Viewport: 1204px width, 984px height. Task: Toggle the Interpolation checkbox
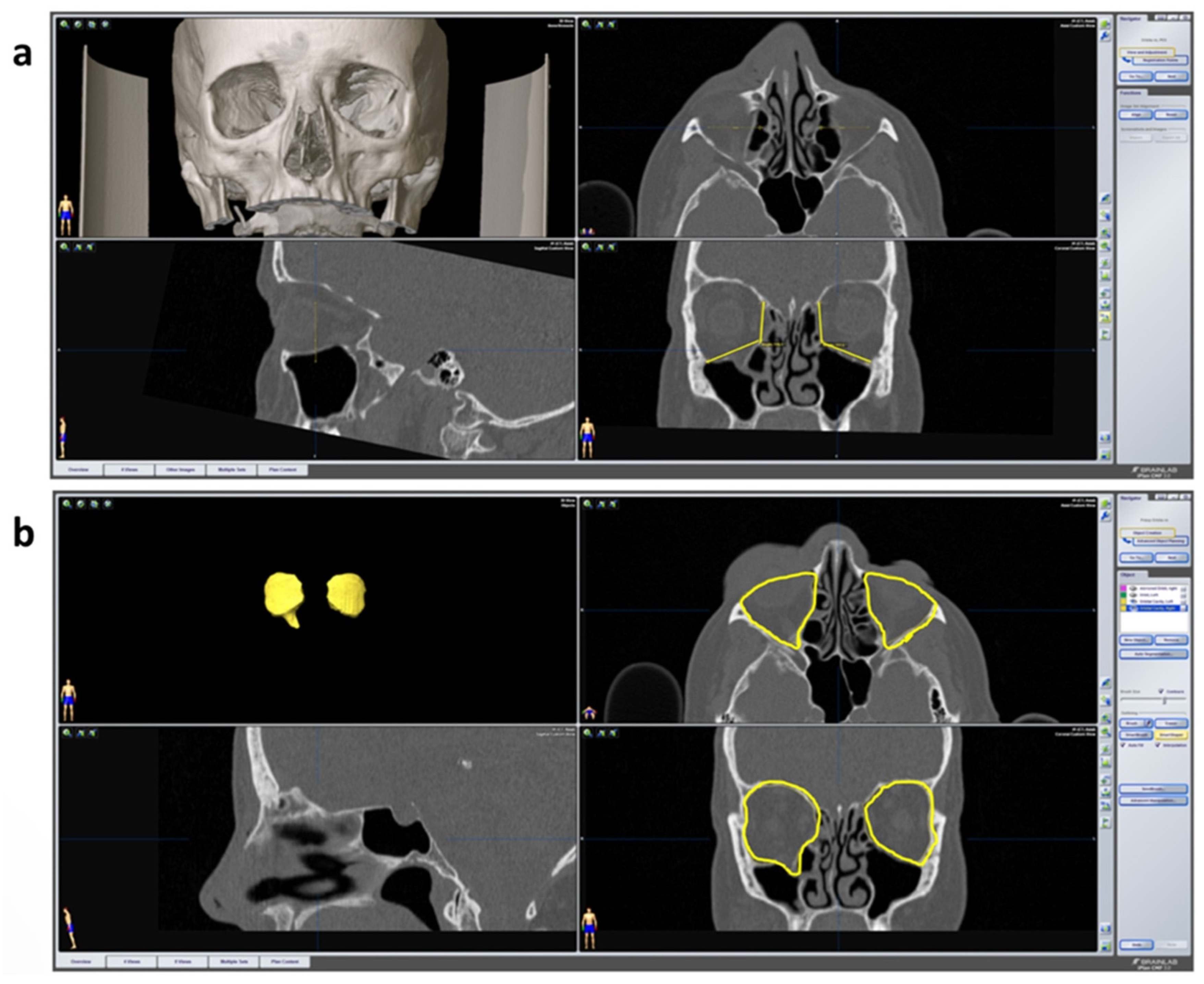(x=1157, y=746)
